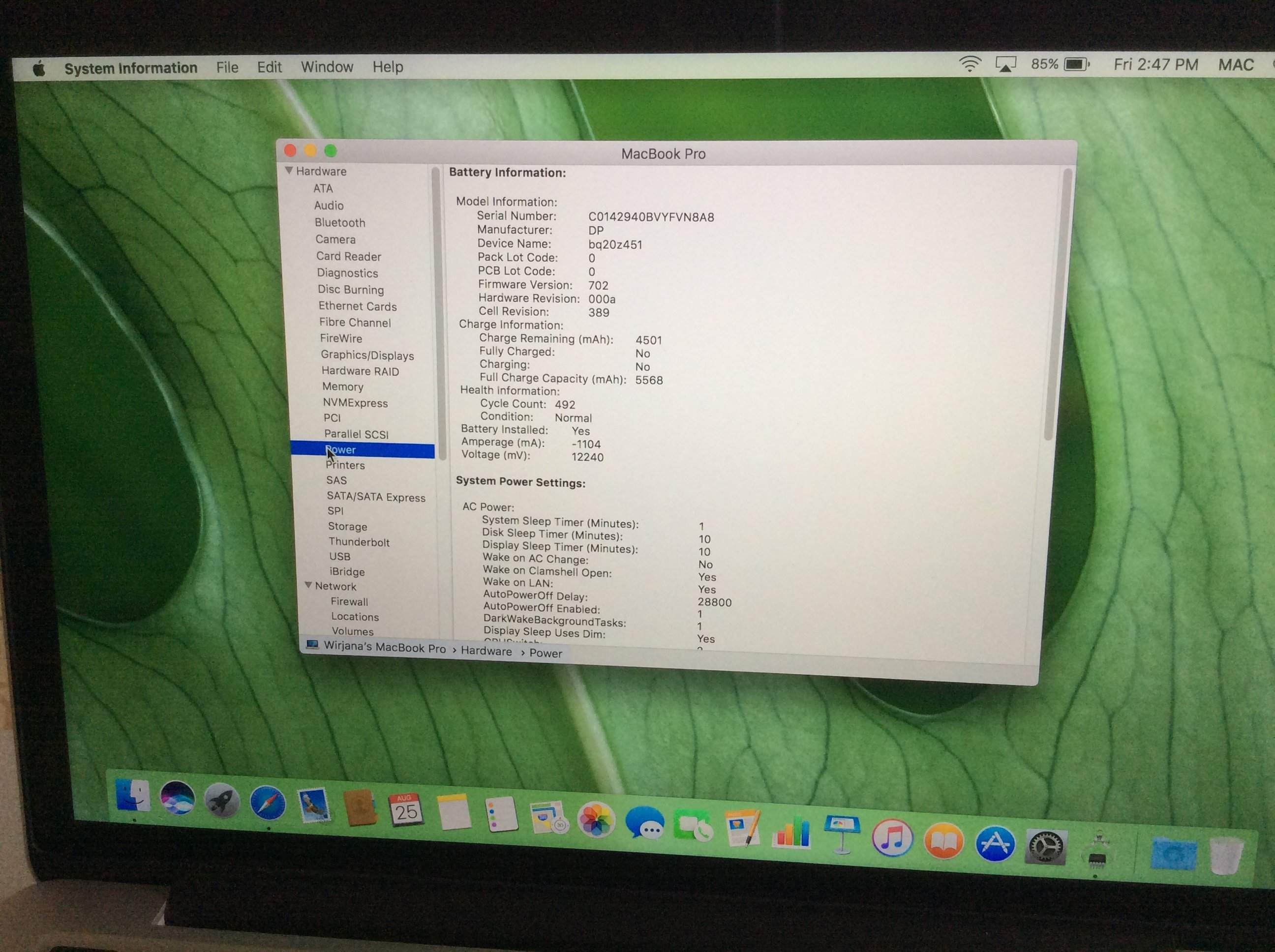Viewport: 1275px width, 952px height.
Task: Open Mail stamp icon in Dock
Action: point(314,805)
